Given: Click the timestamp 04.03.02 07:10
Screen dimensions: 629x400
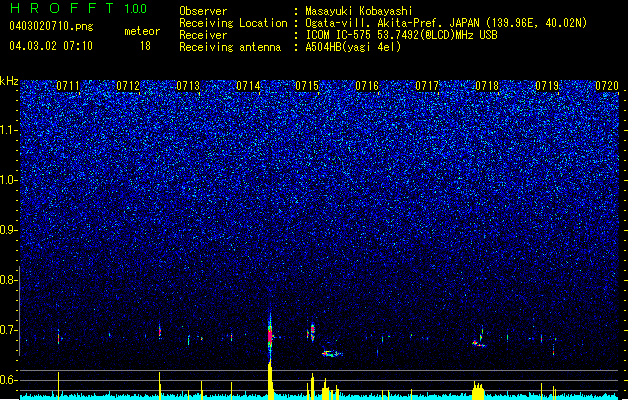Looking at the screenshot, I should (x=51, y=45).
